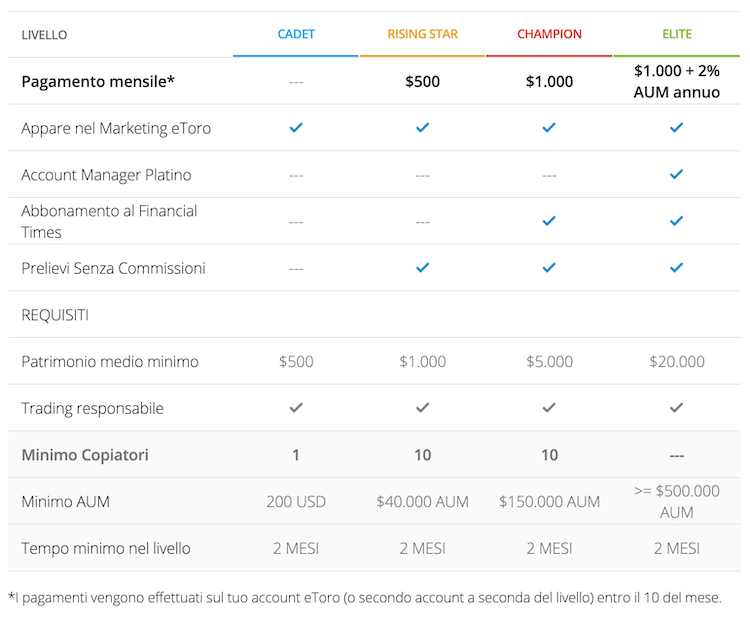Click the 200 USD Cadet AUM value
The height and width of the screenshot is (620, 750).
coord(296,502)
